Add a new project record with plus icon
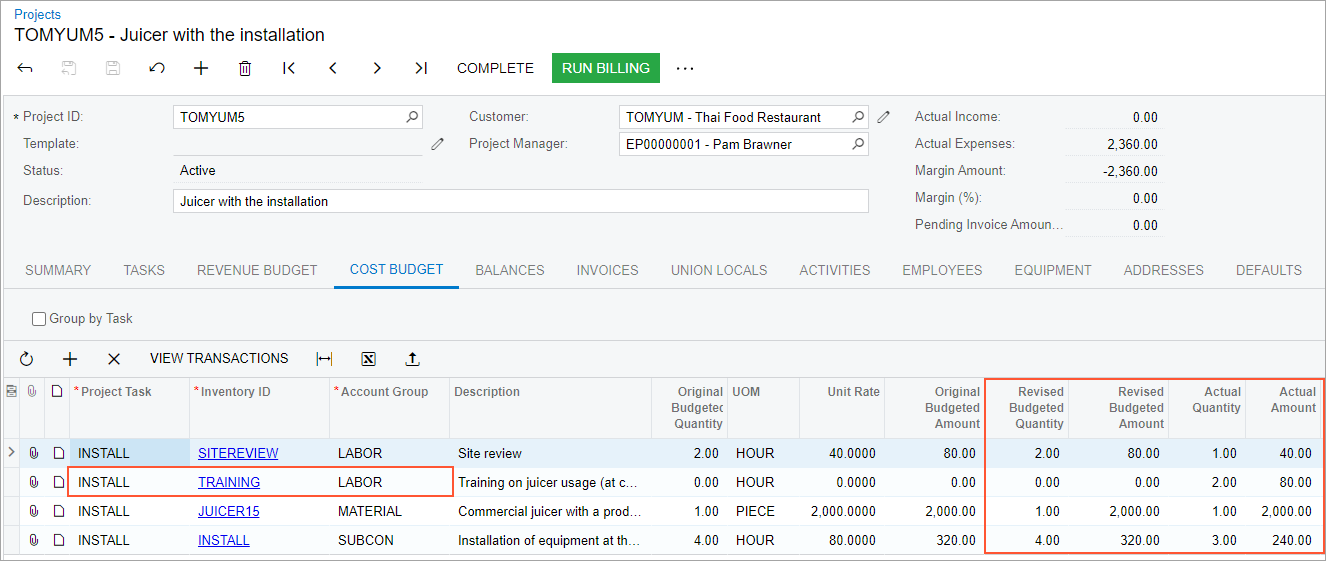The image size is (1326, 561). pyautogui.click(x=201, y=68)
